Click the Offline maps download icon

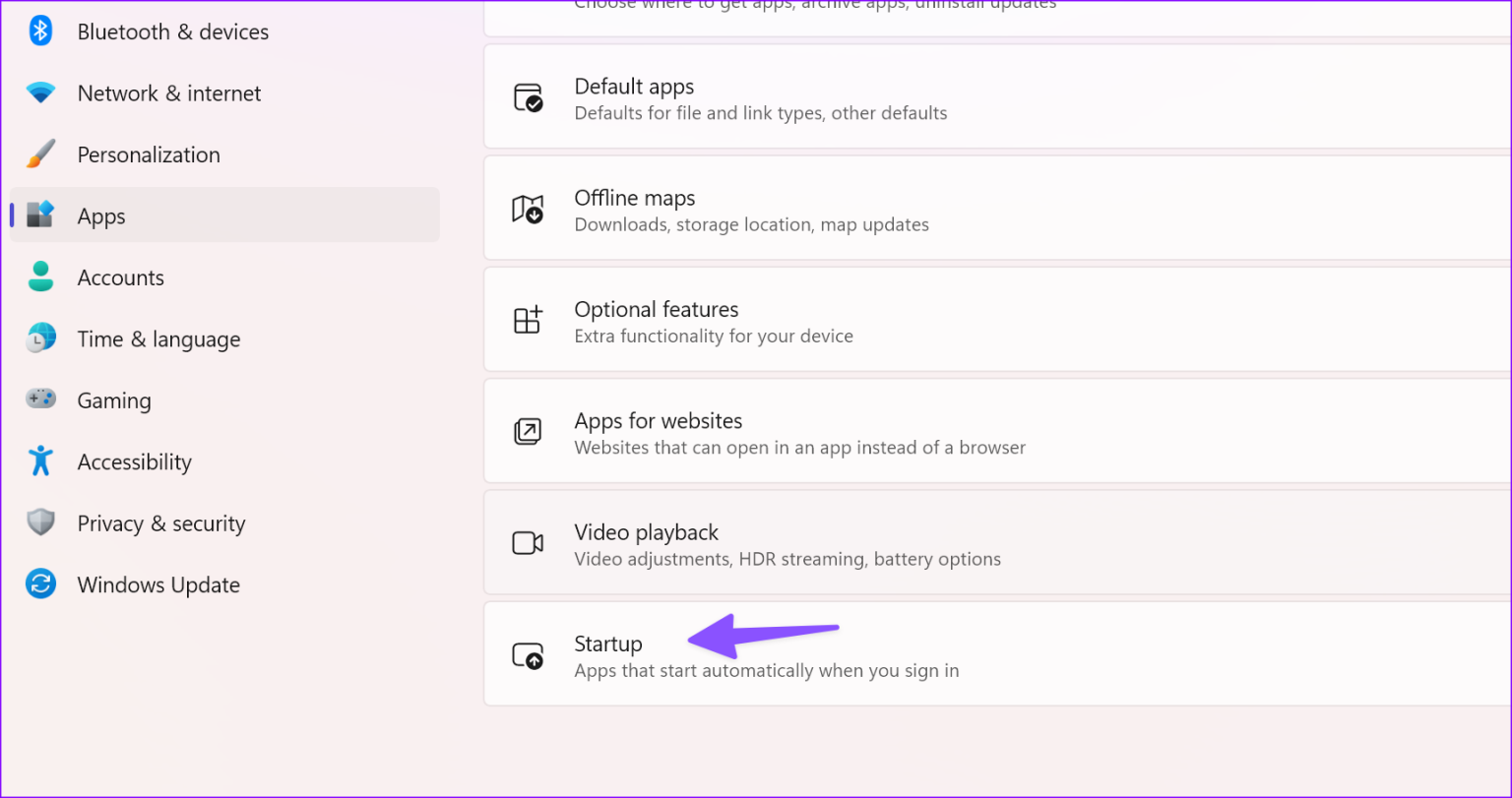[x=529, y=210]
